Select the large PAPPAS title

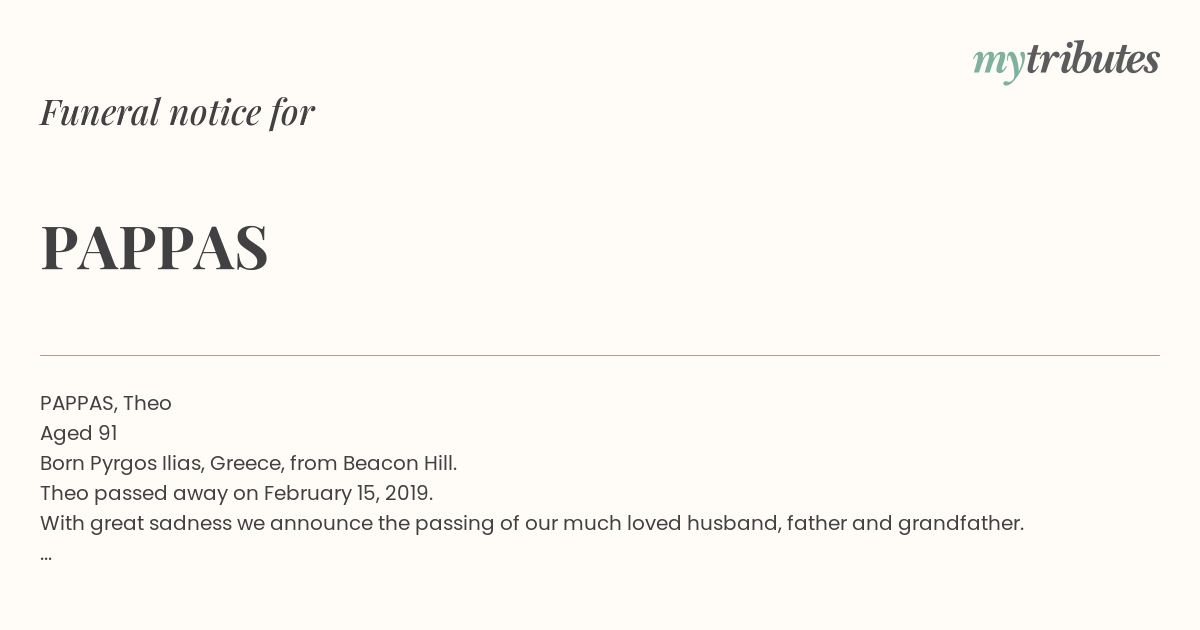(154, 247)
